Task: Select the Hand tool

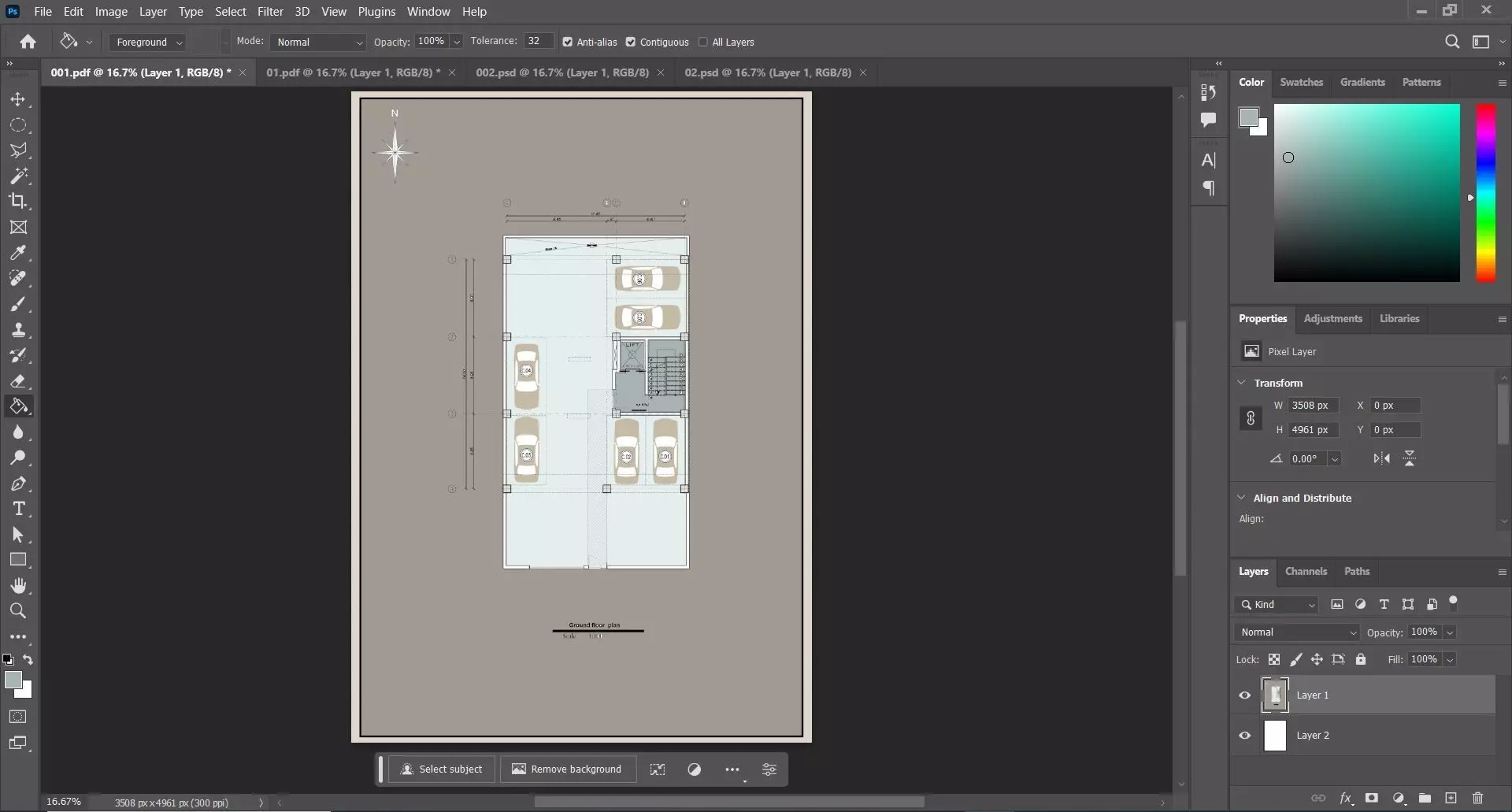Action: point(18,585)
